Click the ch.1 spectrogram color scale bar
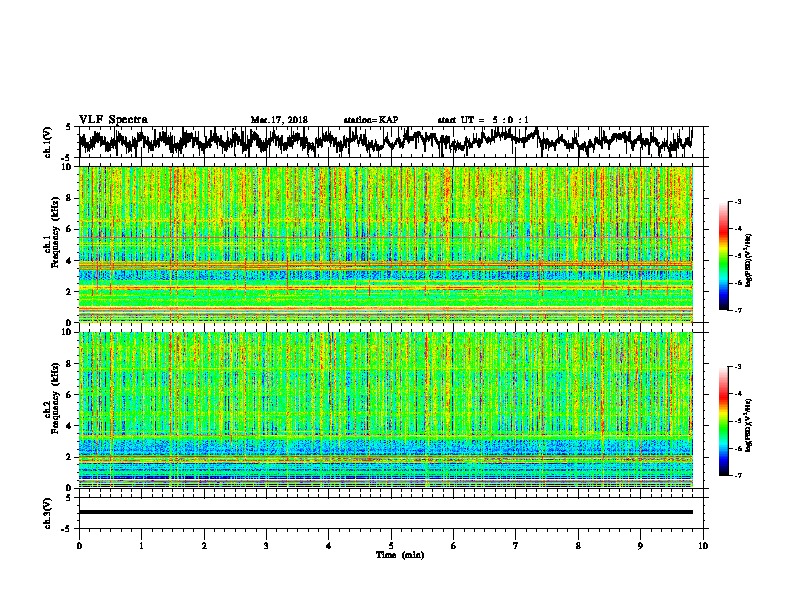 [x=723, y=256]
